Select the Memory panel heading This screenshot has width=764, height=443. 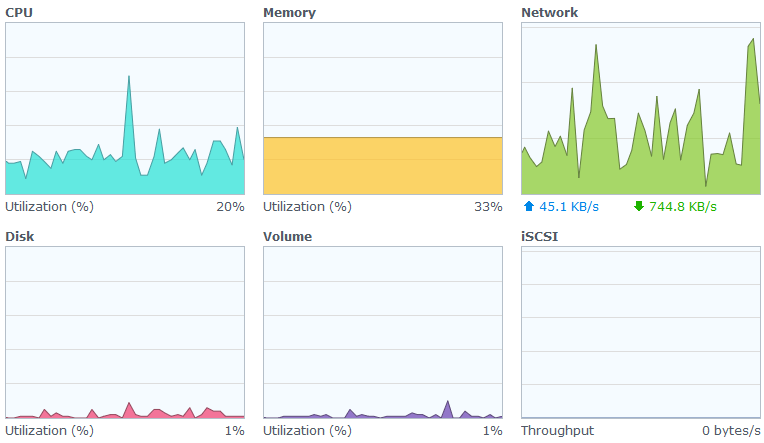pyautogui.click(x=289, y=13)
